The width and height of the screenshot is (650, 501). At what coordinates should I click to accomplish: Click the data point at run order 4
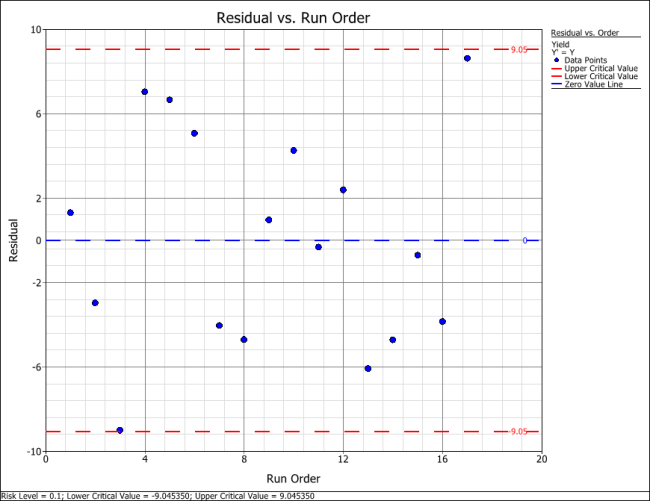click(145, 92)
